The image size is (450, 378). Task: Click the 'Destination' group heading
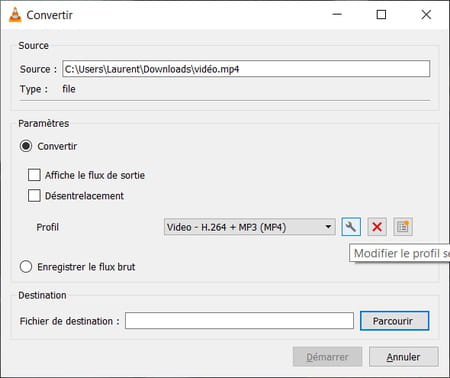tap(42, 295)
